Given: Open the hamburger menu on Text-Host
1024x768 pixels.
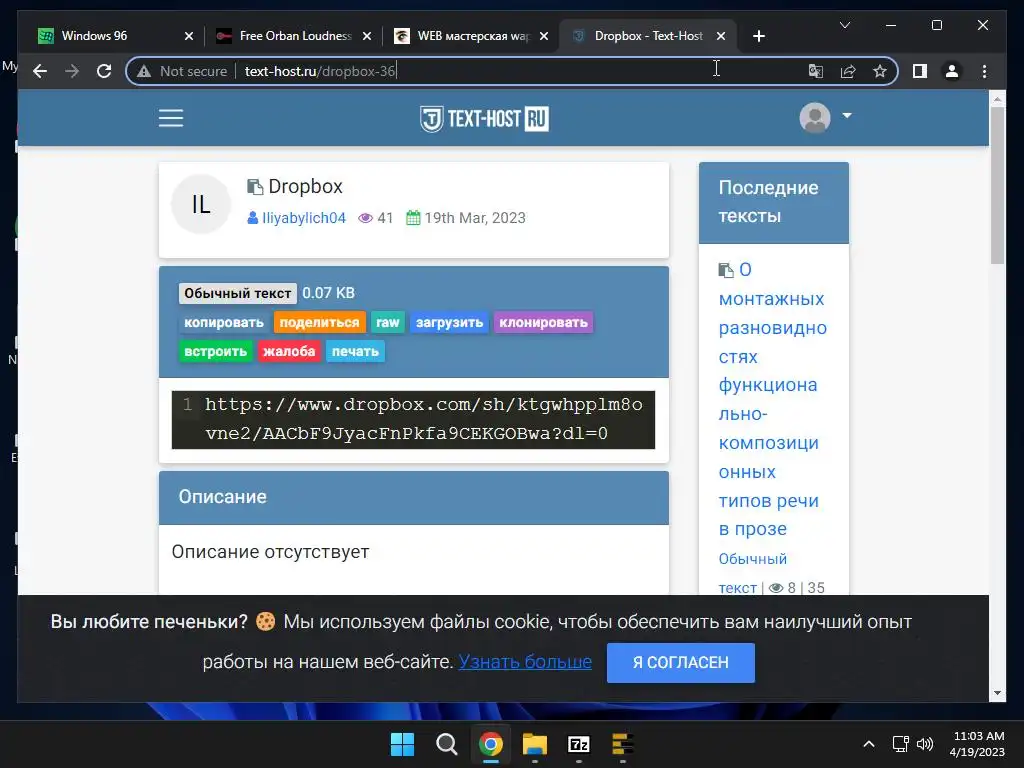Looking at the screenshot, I should pyautogui.click(x=171, y=118).
